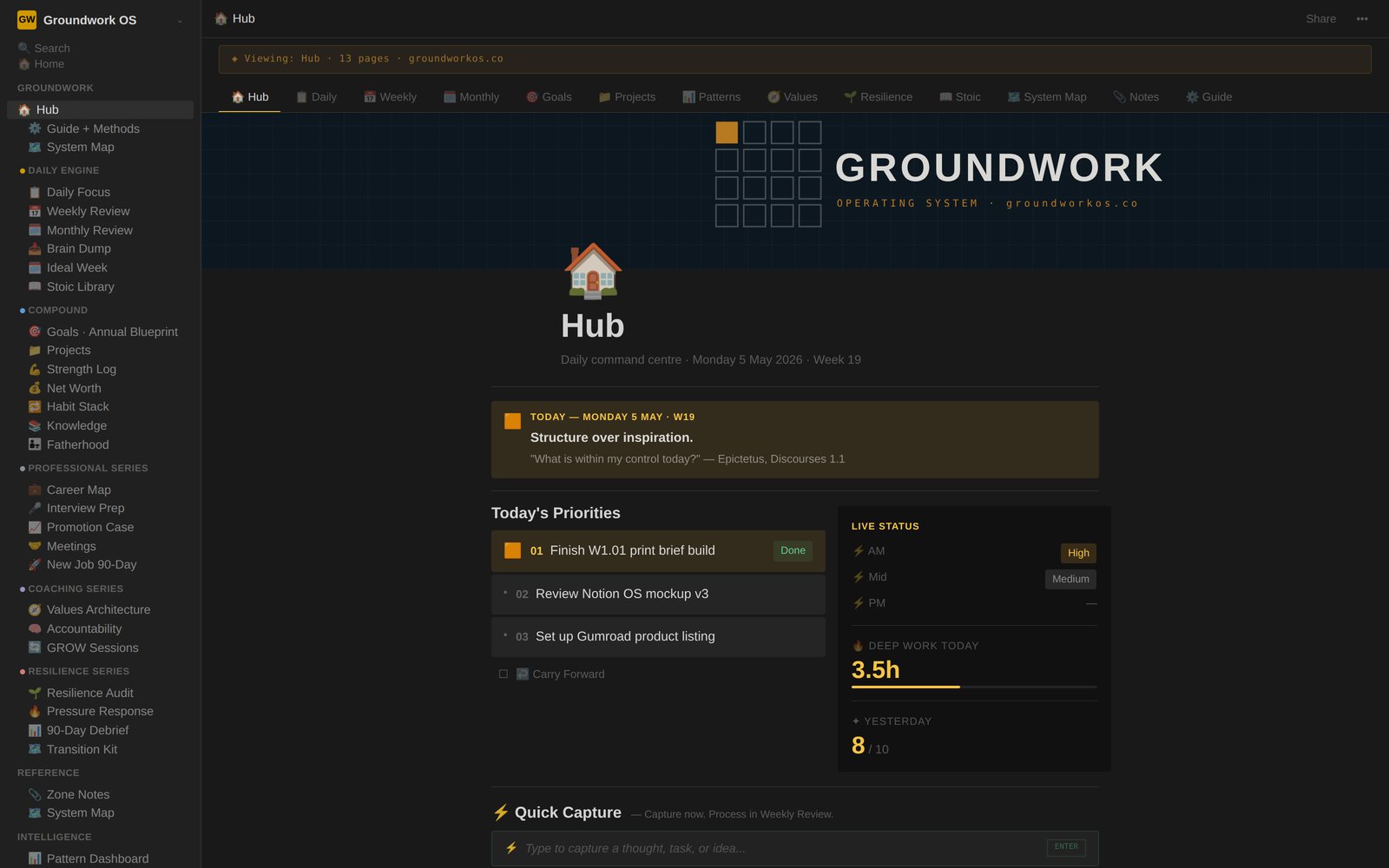1389x868 pixels.
Task: Click the book icon beside Stoic Library
Action: coord(35,286)
